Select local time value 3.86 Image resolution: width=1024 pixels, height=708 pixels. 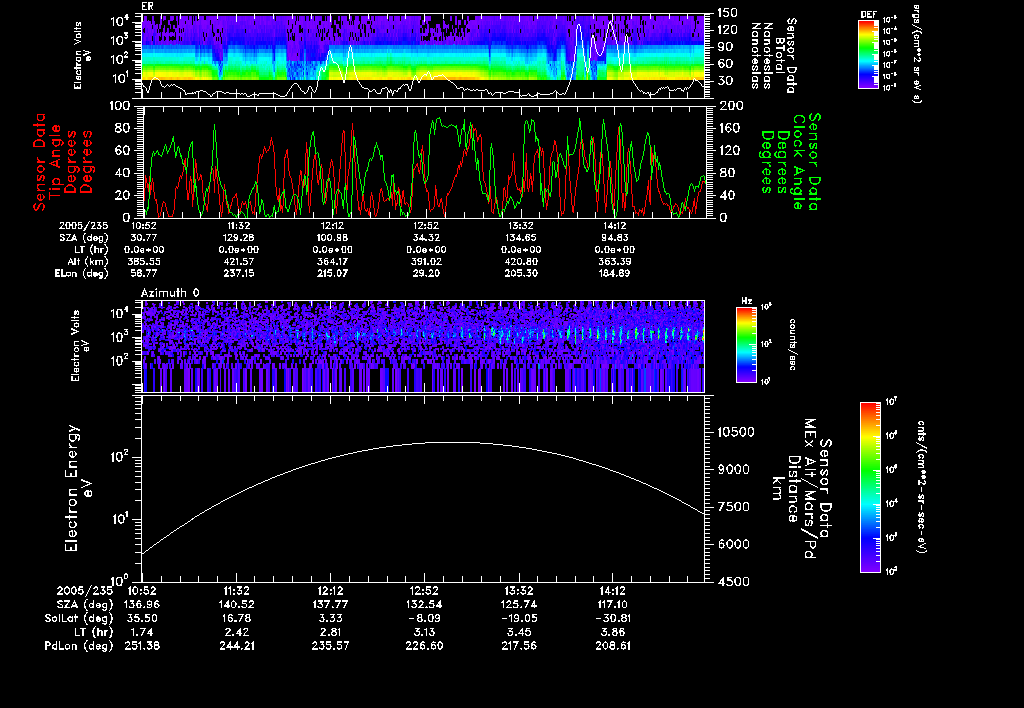click(x=615, y=632)
